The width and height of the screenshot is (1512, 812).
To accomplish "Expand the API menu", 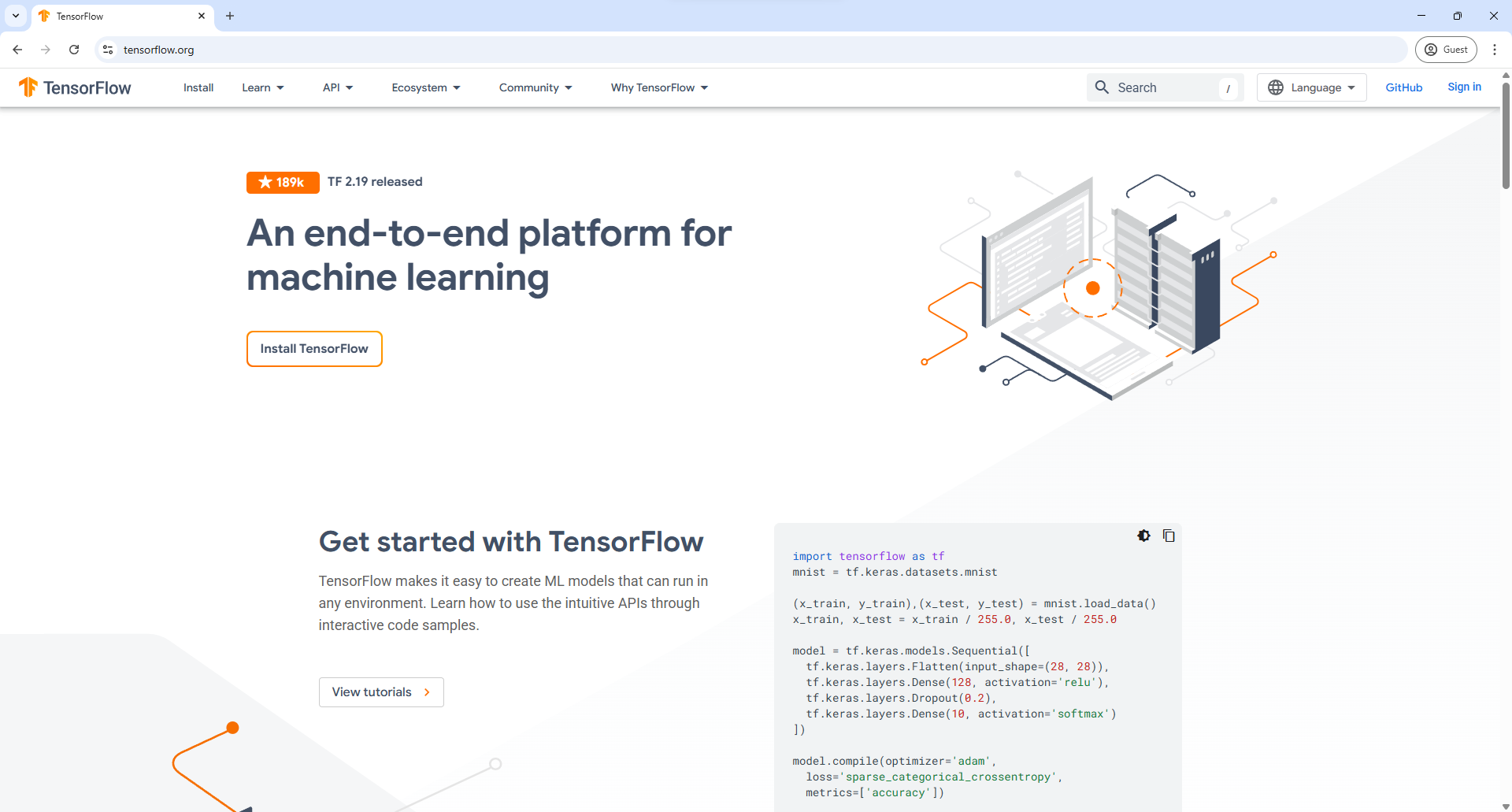I will click(338, 87).
